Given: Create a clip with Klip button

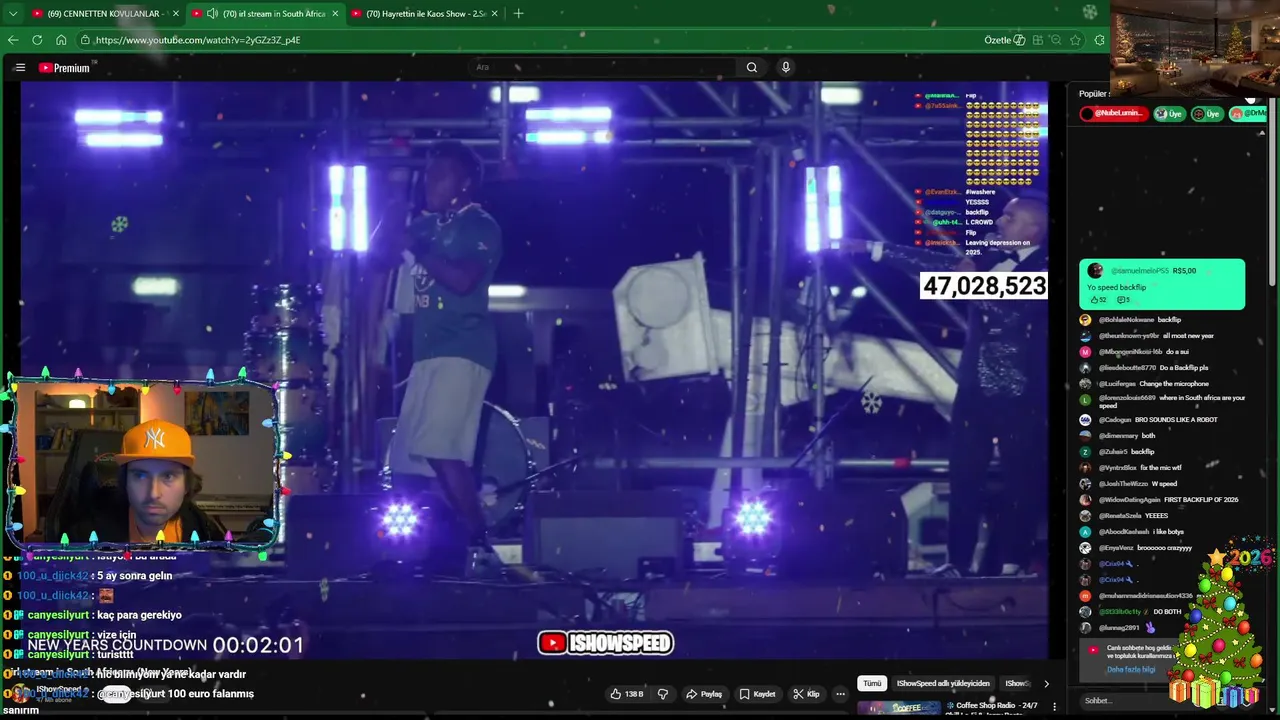Looking at the screenshot, I should point(806,694).
